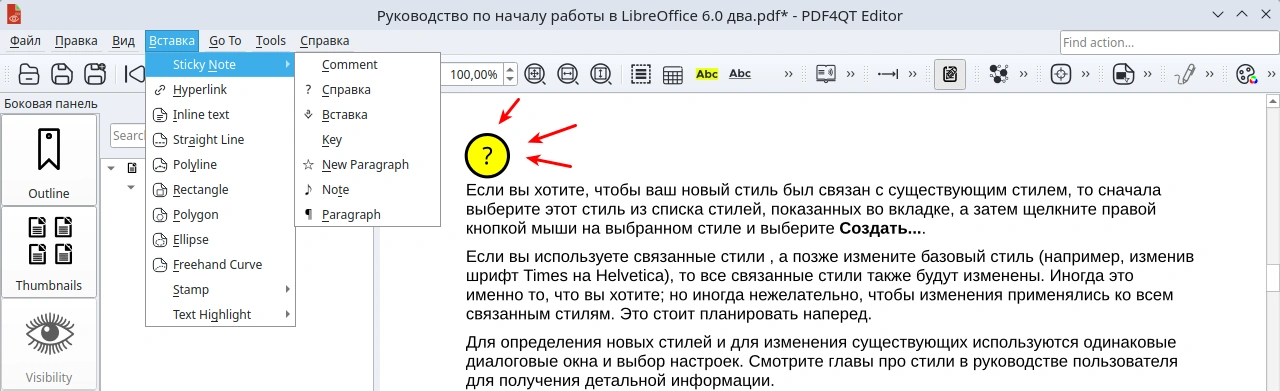Expand overflow chevron after text-to-speech icon
1280x391 pixels.
[850, 74]
